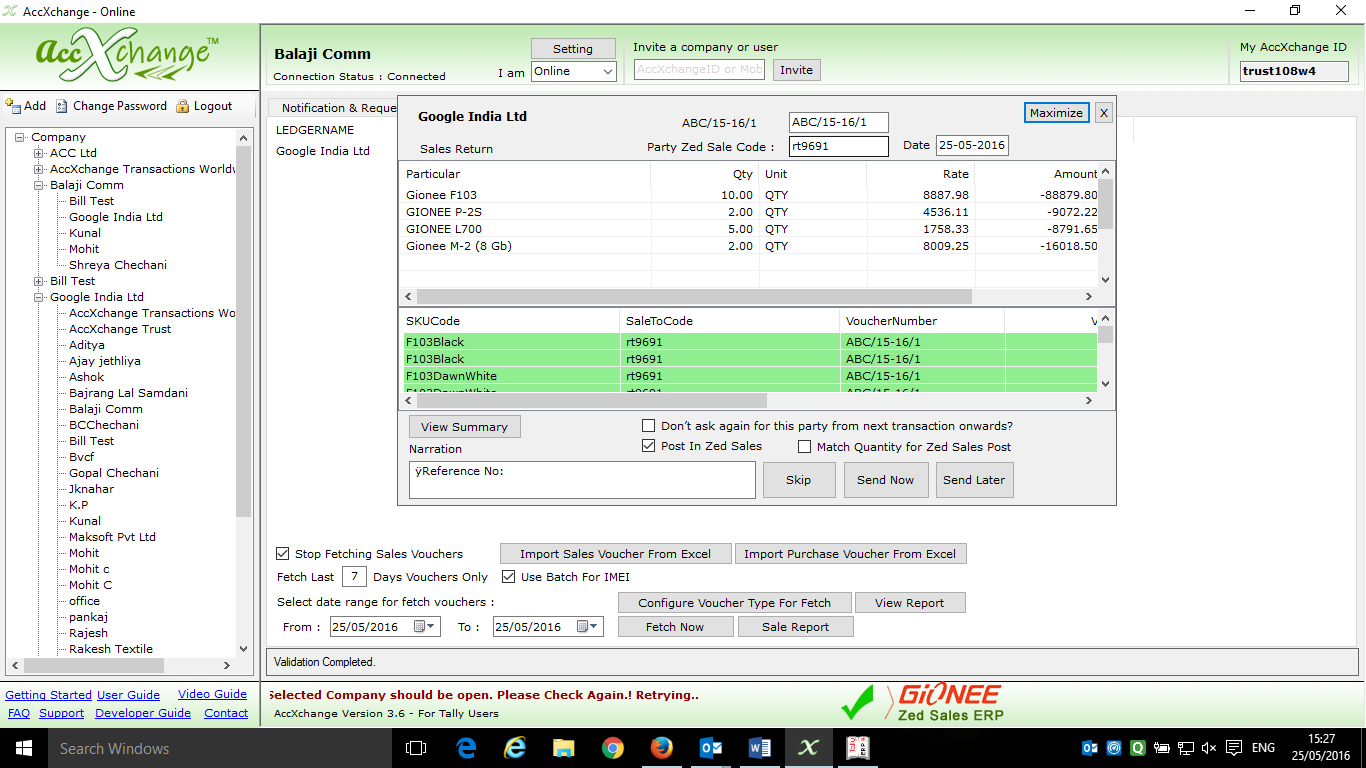Open the Developer Guide link
This screenshot has width=1366, height=768.
tap(143, 713)
